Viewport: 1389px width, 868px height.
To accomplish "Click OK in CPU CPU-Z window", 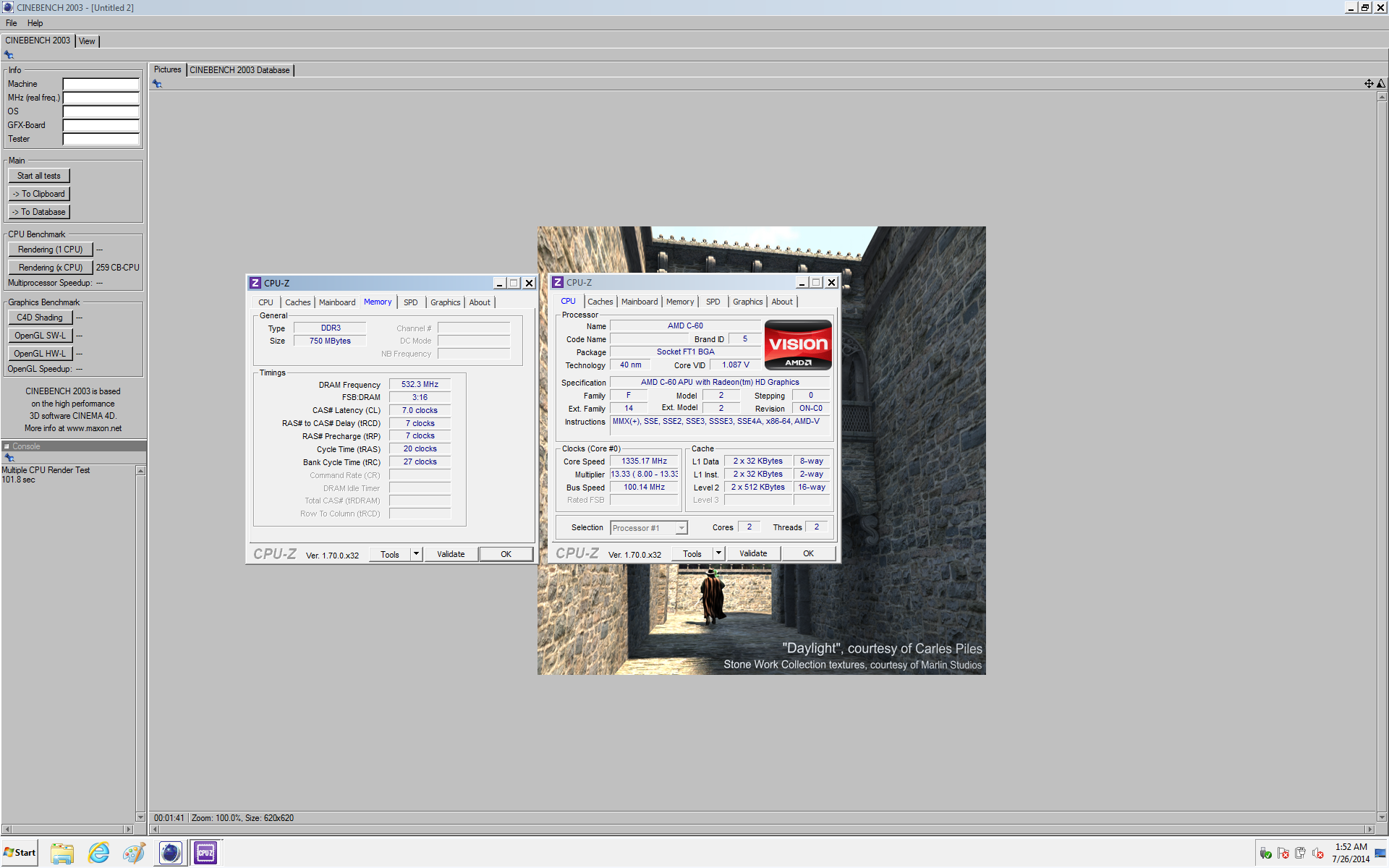I will (809, 553).
